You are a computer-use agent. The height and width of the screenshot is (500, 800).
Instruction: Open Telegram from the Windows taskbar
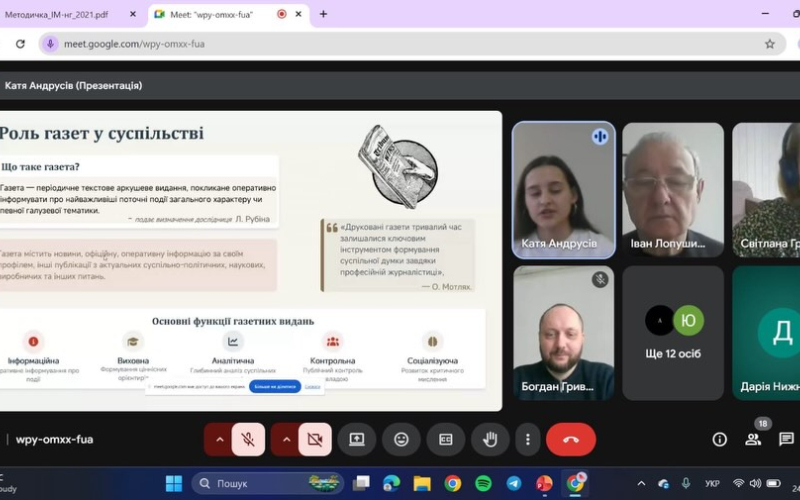[514, 483]
